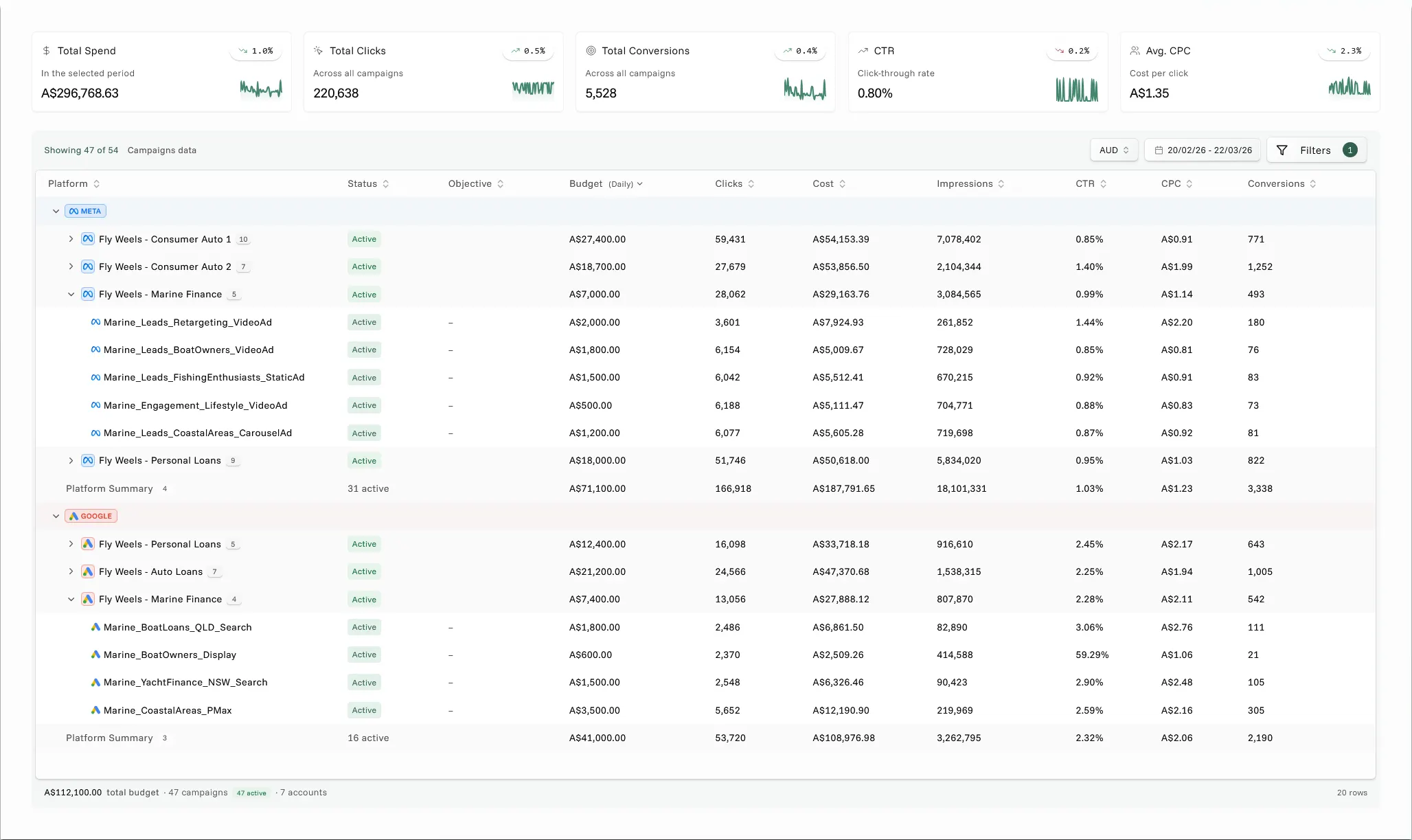
Task: Click Showing 47 of 54 text
Action: (x=81, y=150)
